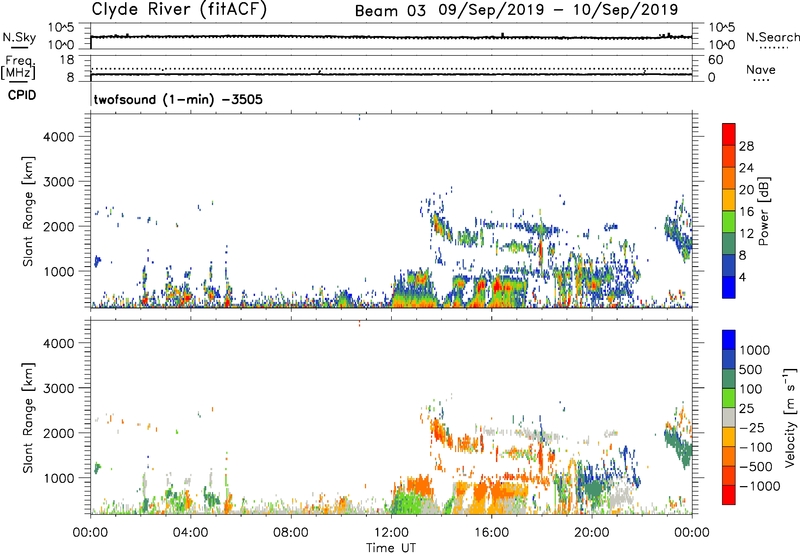800x554 pixels.
Task: Click the "N.Sky" legend label
Action: [19, 37]
